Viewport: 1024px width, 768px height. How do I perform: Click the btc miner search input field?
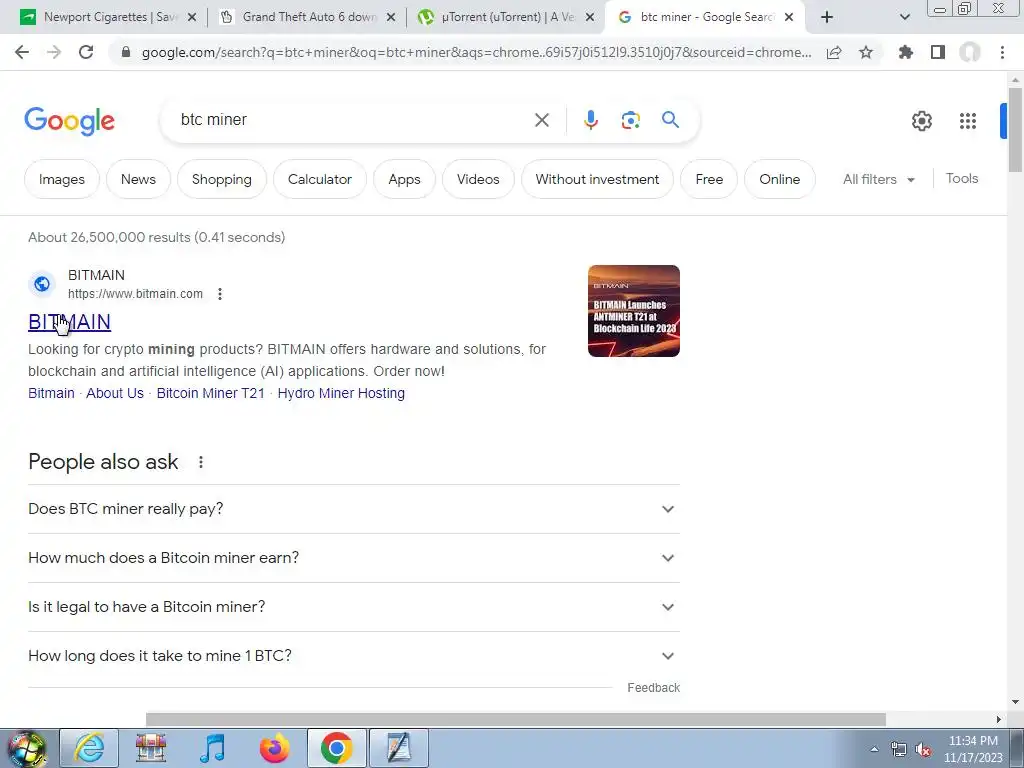click(349, 120)
